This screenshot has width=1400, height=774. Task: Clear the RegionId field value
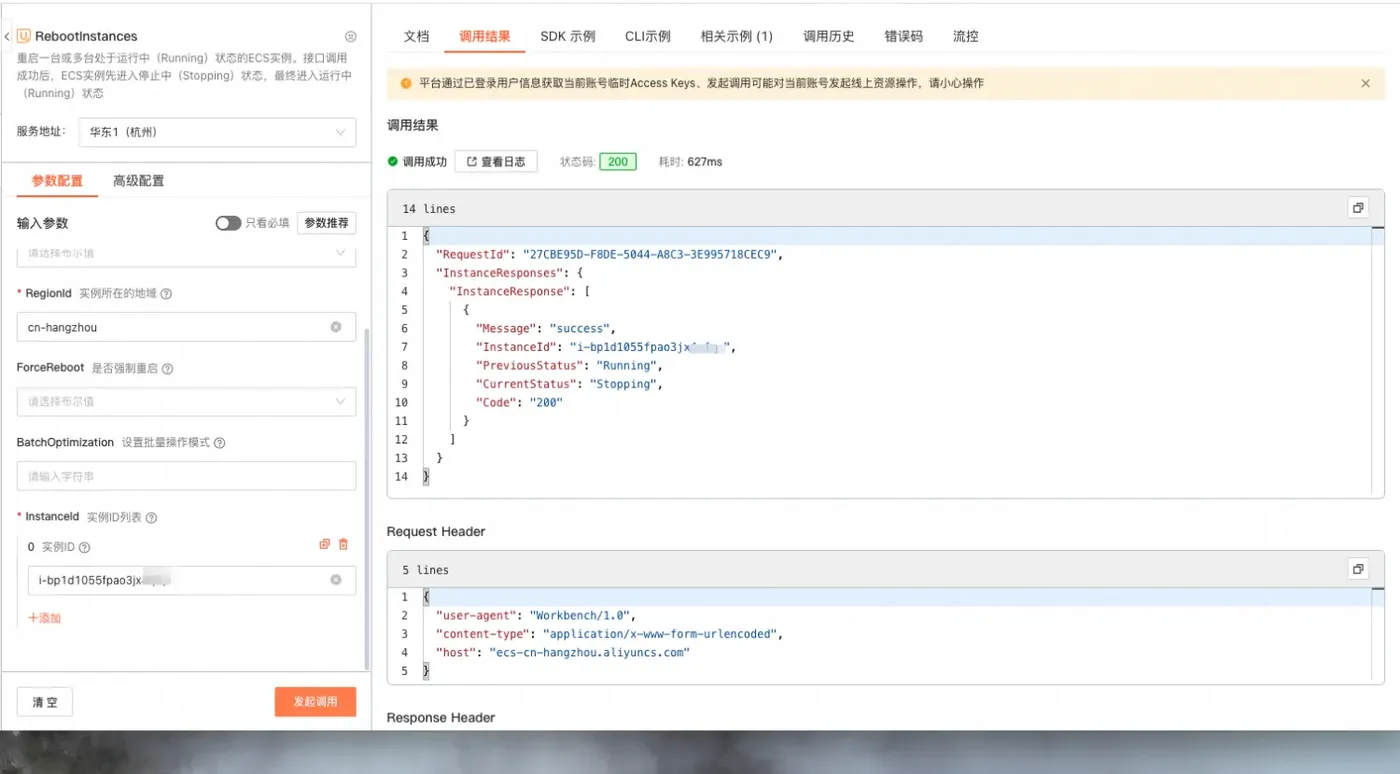tap(336, 327)
